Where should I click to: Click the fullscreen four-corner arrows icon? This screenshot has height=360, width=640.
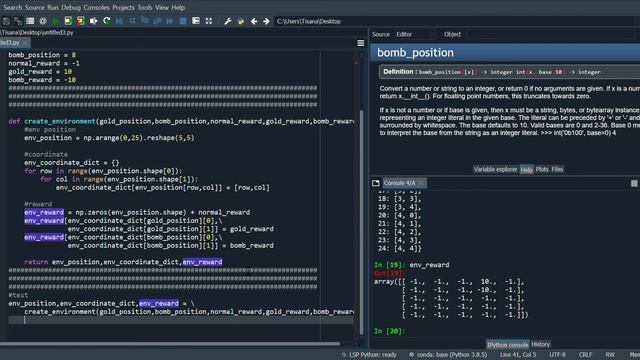[x=209, y=21]
